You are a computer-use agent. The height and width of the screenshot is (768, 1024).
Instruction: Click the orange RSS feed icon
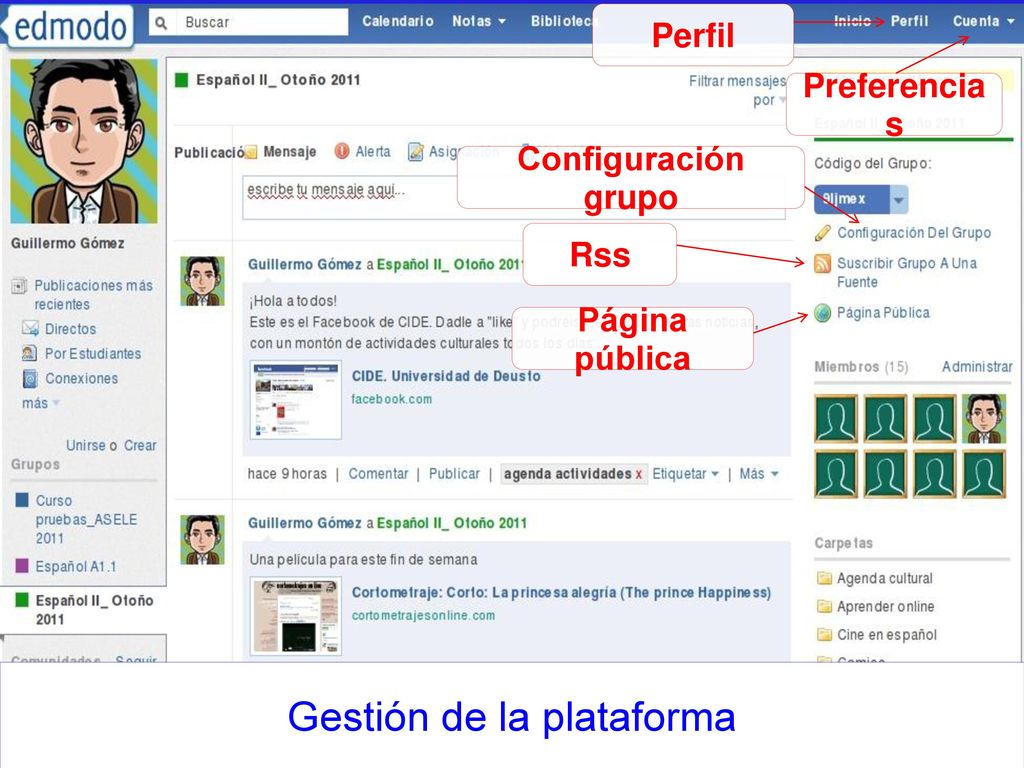tap(822, 263)
